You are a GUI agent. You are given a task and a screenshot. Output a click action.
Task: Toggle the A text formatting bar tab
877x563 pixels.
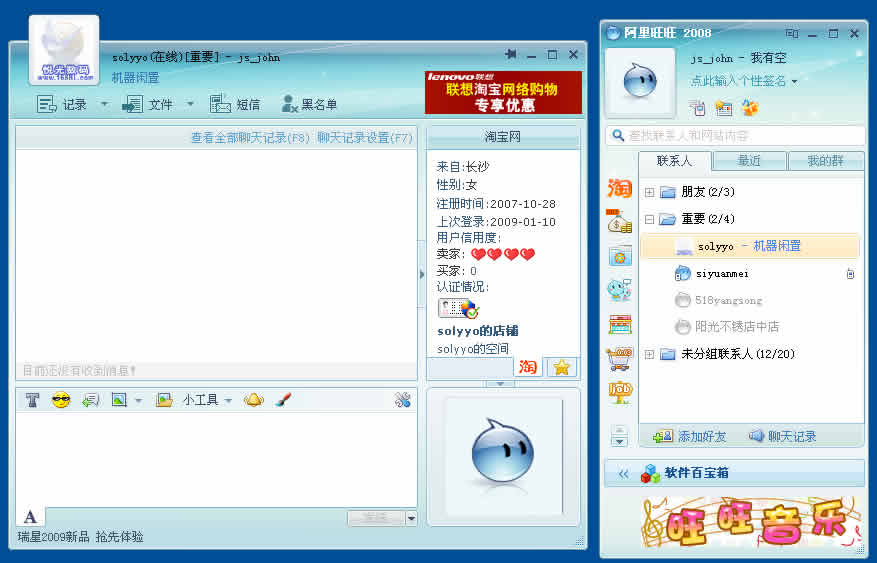tap(30, 517)
